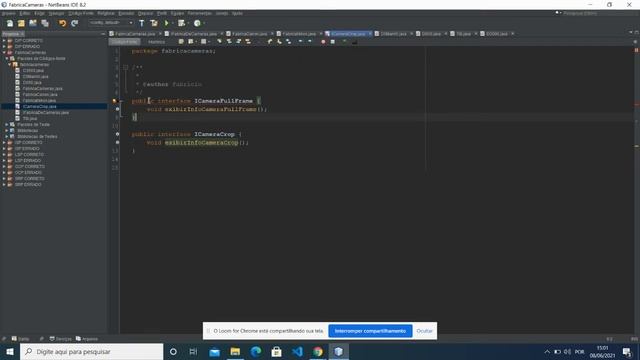Image resolution: width=640 pixels, height=360 pixels.
Task: Build the project with the hammer icon
Action: click(142, 23)
